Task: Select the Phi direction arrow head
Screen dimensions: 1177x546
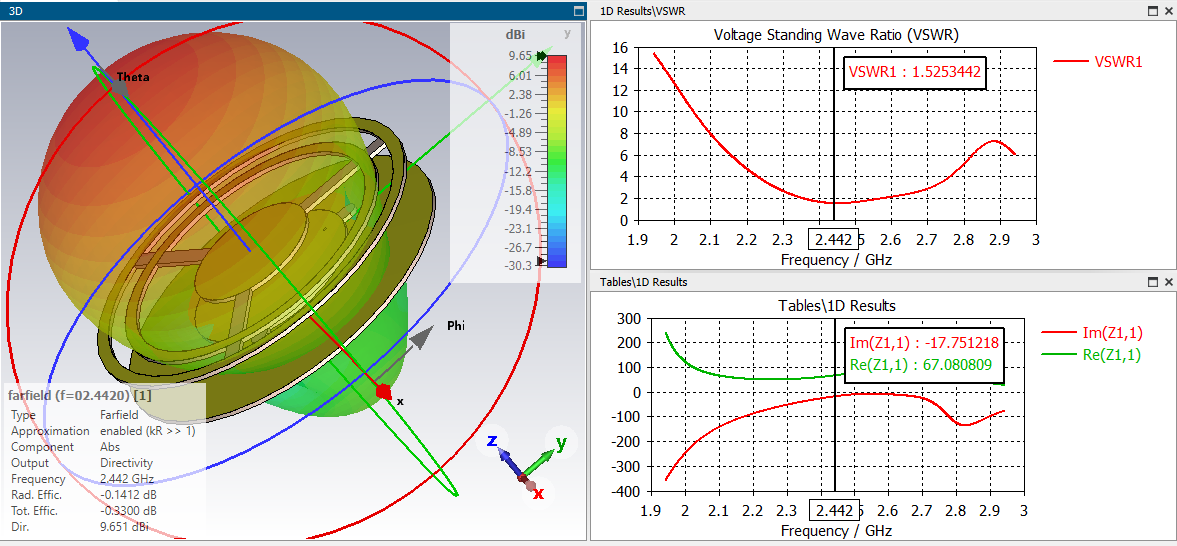Action: click(426, 338)
